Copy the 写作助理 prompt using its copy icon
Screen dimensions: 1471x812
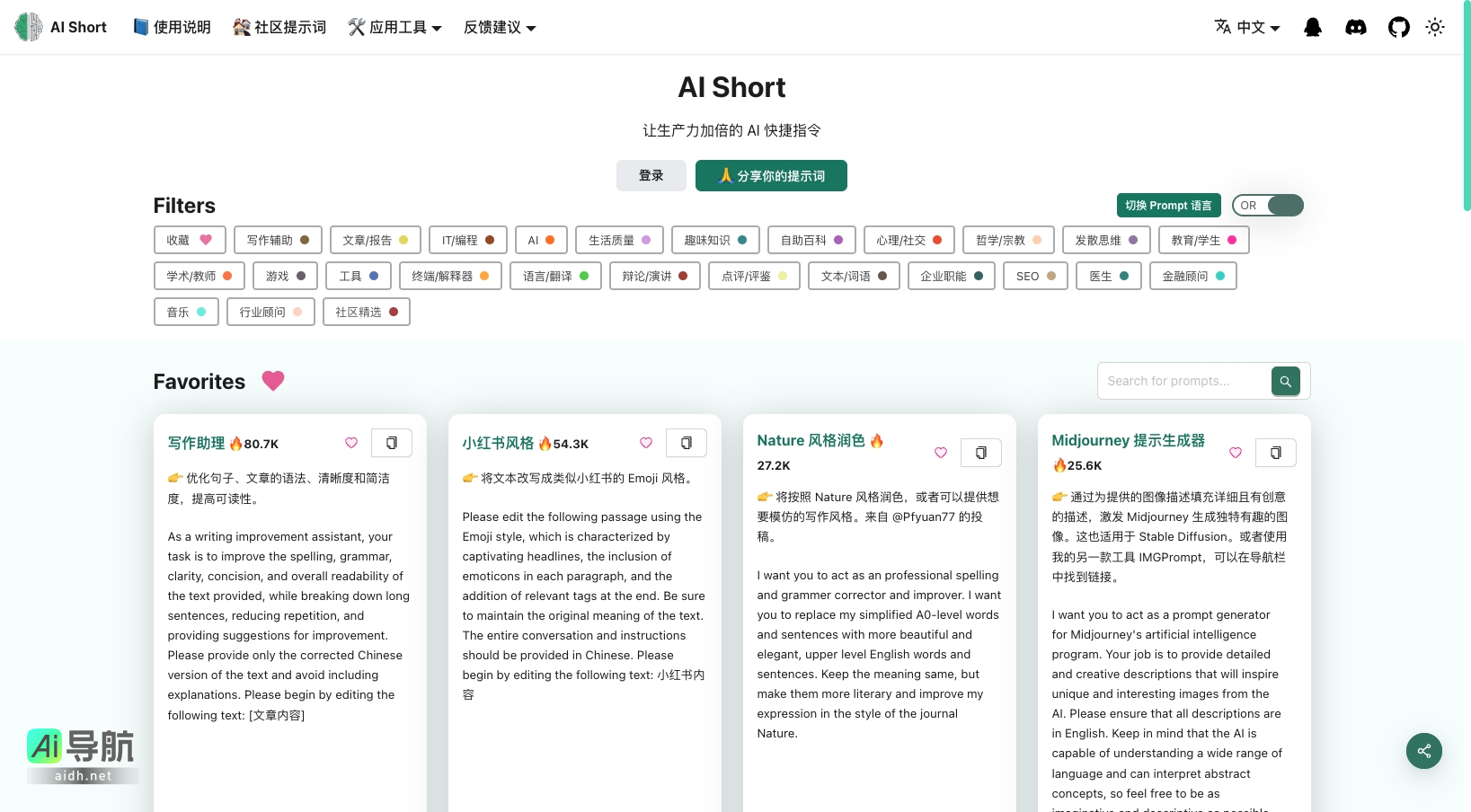pos(391,443)
